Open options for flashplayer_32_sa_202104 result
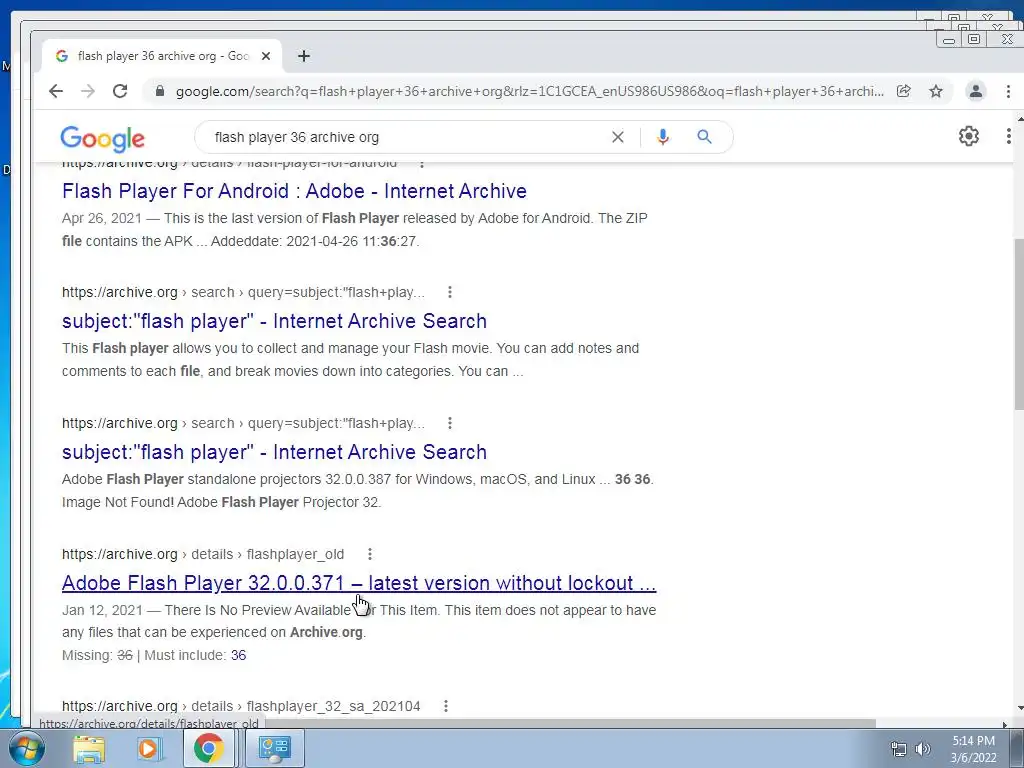This screenshot has width=1024, height=768. 445,706
